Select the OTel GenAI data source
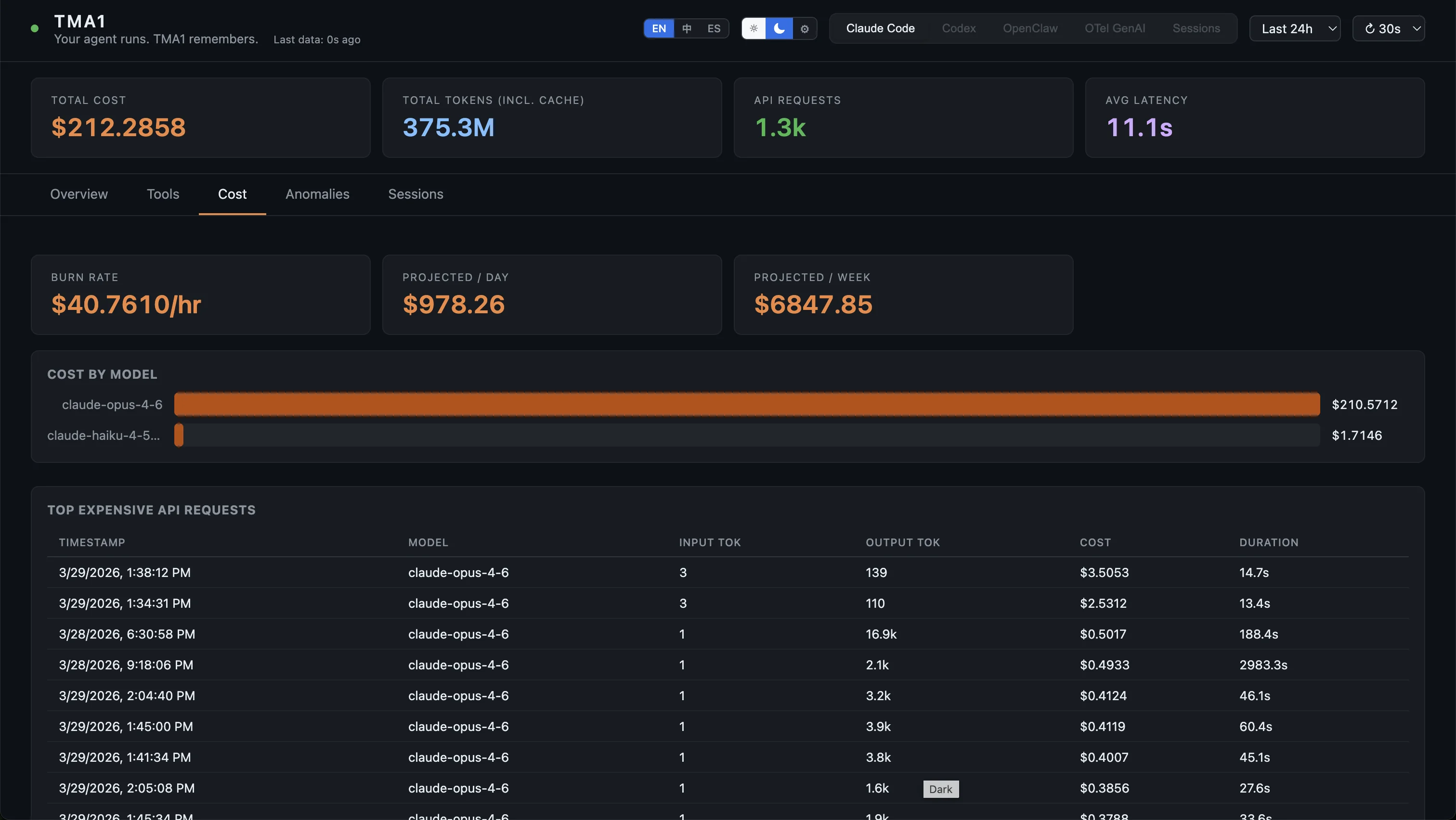This screenshot has width=1456, height=820. (1115, 28)
